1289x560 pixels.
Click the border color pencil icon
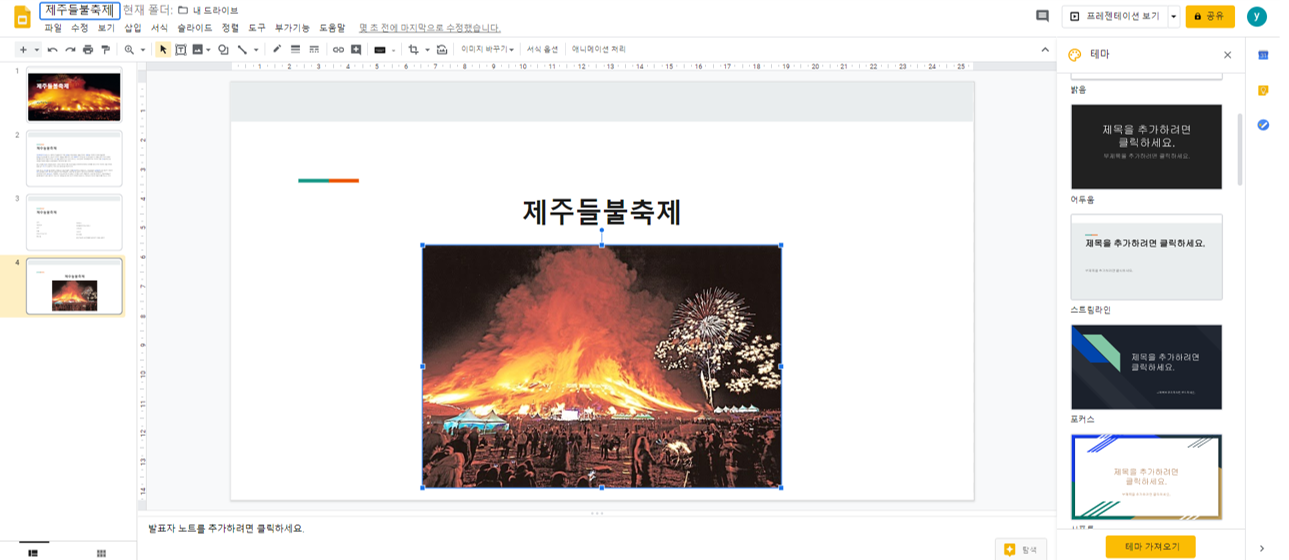click(x=277, y=49)
